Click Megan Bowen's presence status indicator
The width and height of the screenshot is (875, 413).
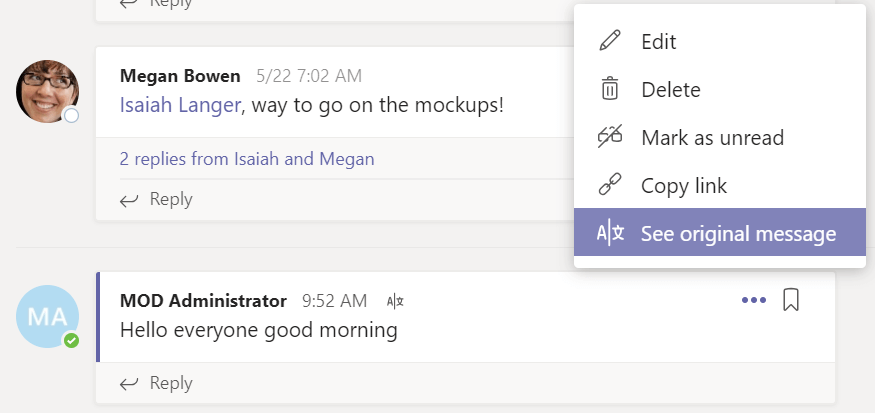(71, 116)
